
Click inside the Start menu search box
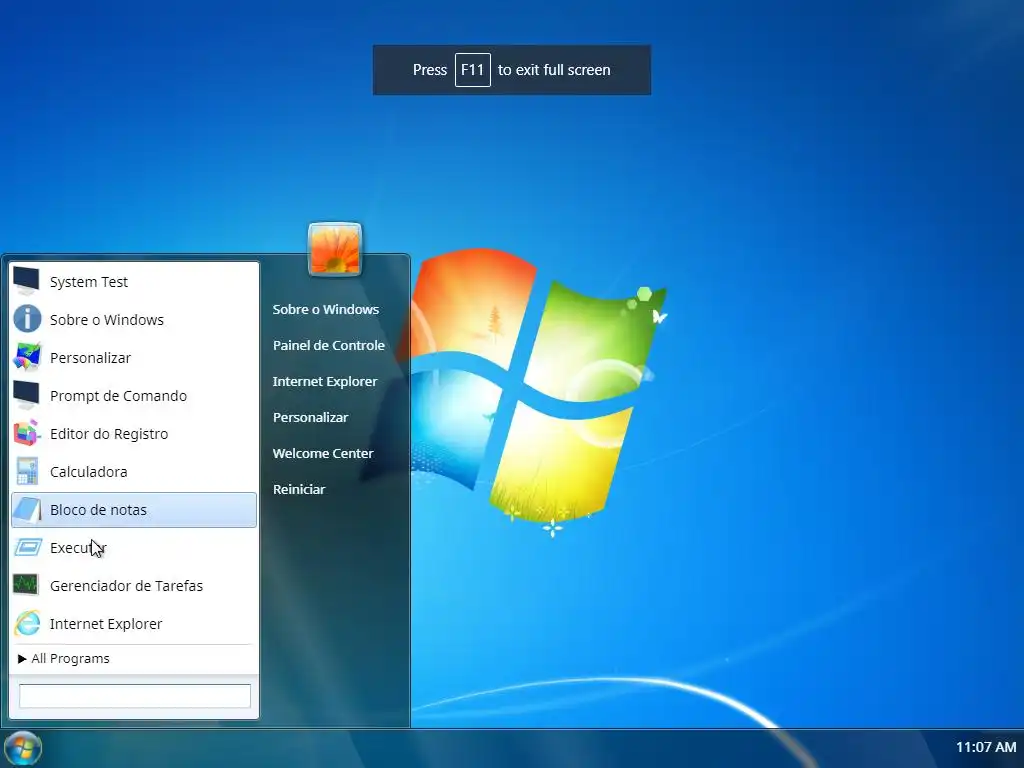pos(135,696)
